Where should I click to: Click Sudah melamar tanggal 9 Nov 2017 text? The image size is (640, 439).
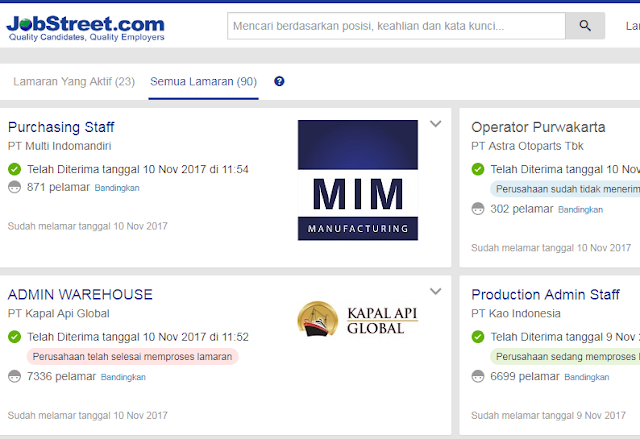(548, 415)
